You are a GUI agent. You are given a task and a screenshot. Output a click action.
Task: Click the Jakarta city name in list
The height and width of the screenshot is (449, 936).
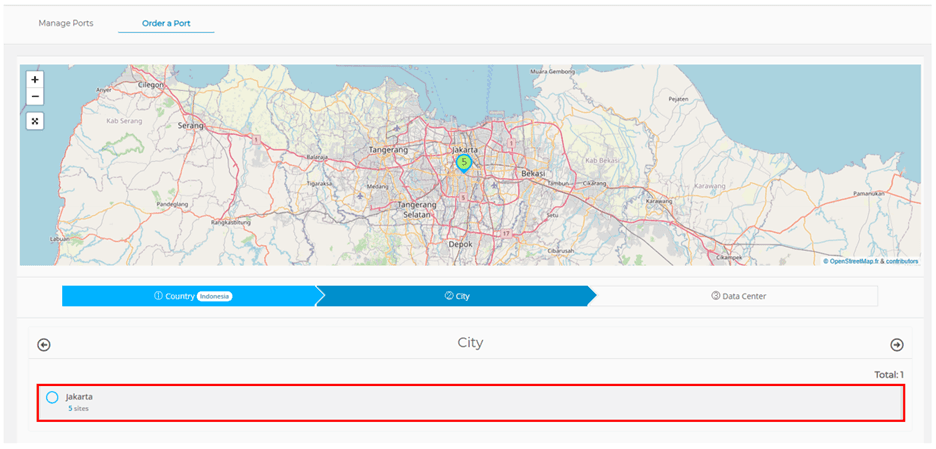click(79, 396)
